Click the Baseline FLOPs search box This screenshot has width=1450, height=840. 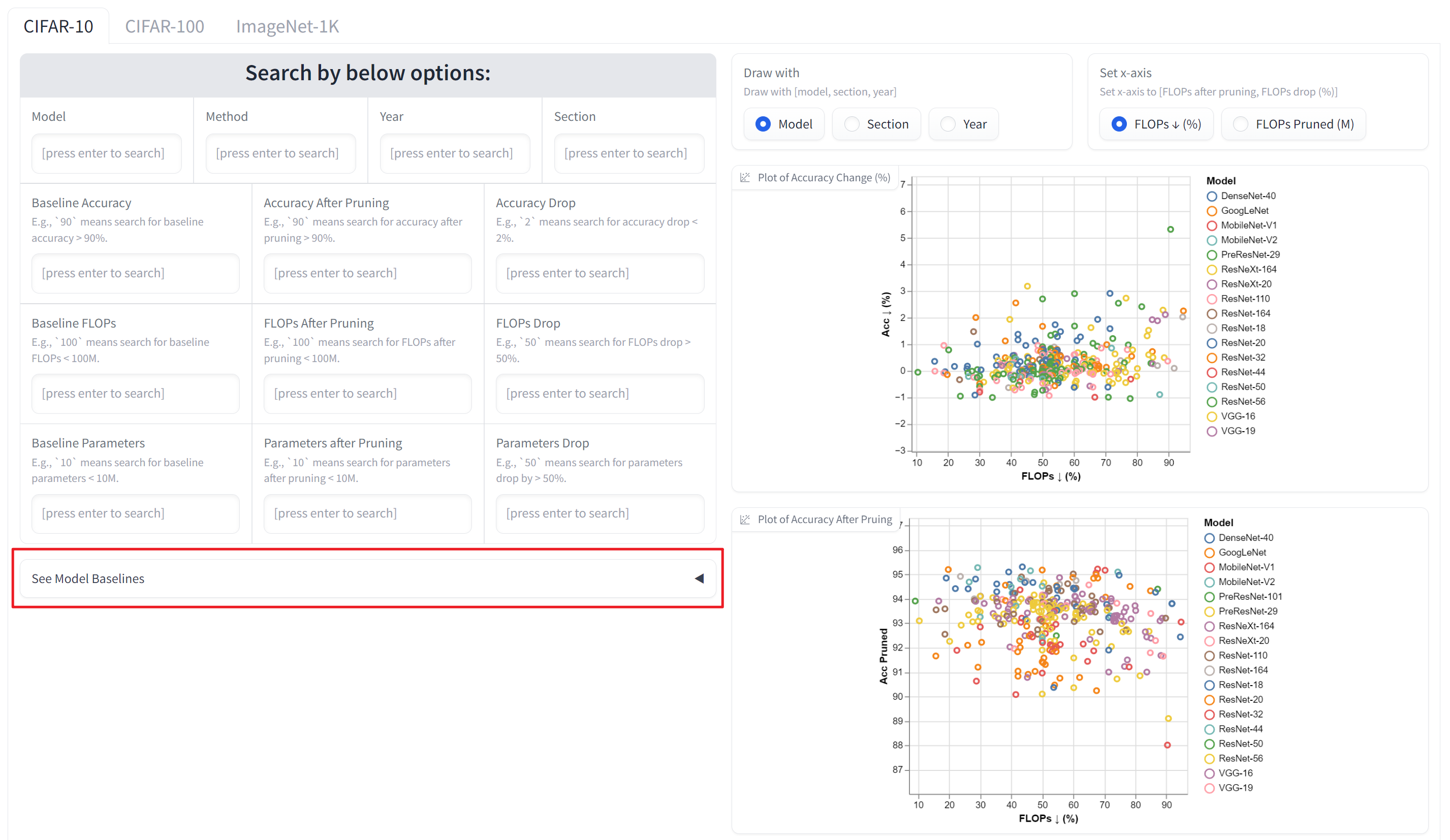(x=135, y=393)
